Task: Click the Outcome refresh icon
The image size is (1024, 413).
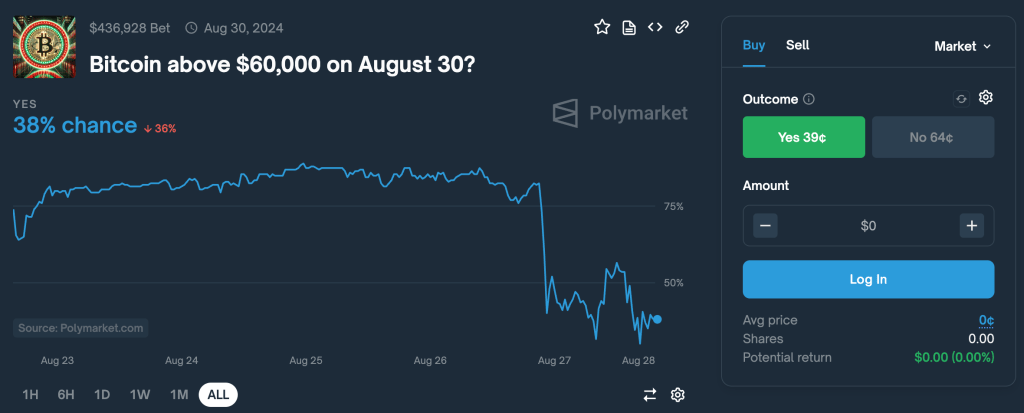Action: coord(961,99)
